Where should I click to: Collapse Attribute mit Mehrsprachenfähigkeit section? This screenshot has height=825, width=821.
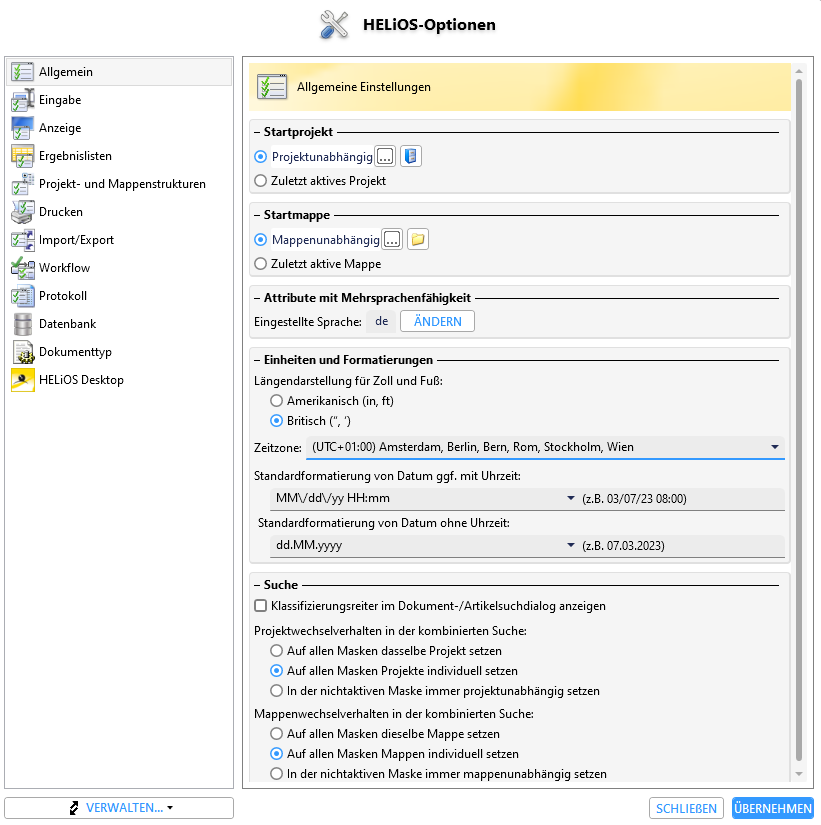(257, 298)
